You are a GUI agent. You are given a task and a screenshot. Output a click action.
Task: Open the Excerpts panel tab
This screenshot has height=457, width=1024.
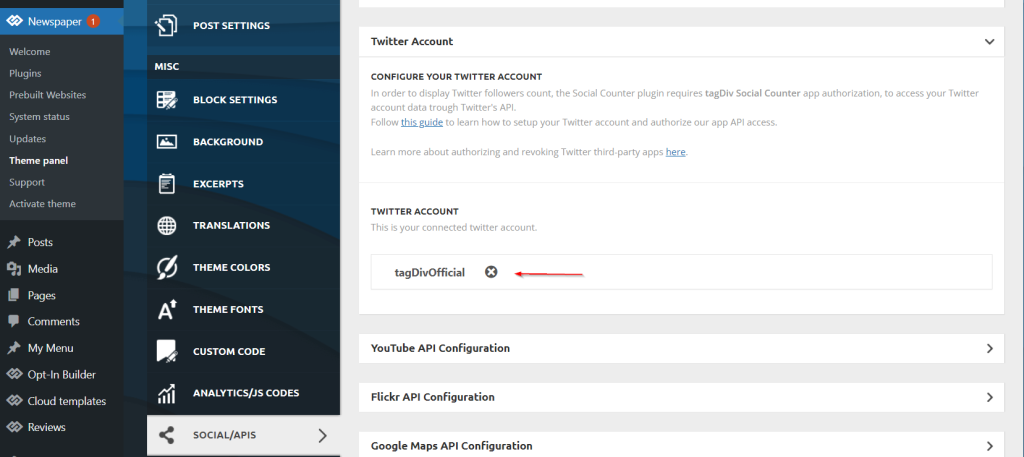pyautogui.click(x=244, y=183)
